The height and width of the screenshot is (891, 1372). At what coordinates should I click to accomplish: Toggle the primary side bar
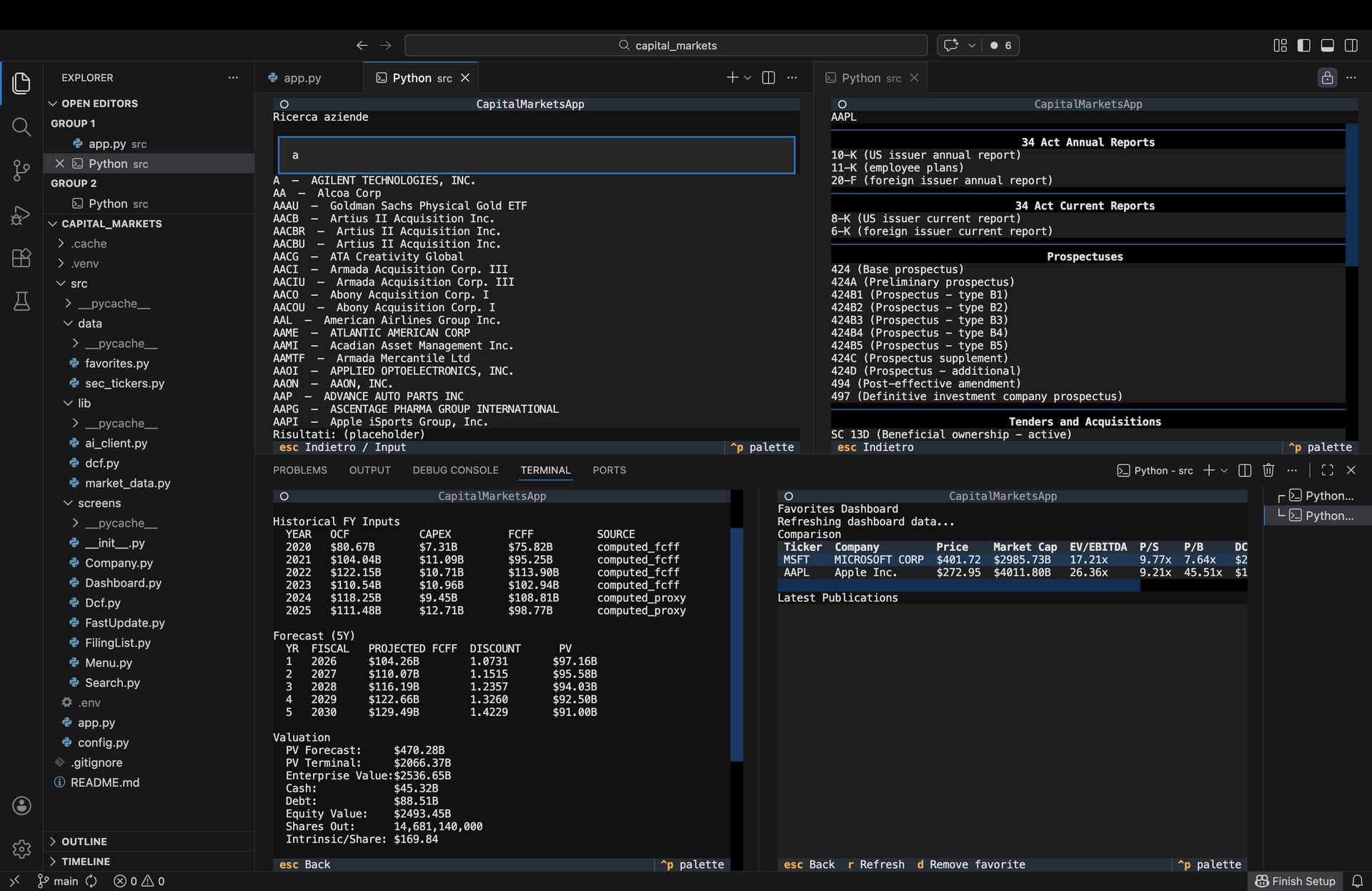click(1303, 45)
